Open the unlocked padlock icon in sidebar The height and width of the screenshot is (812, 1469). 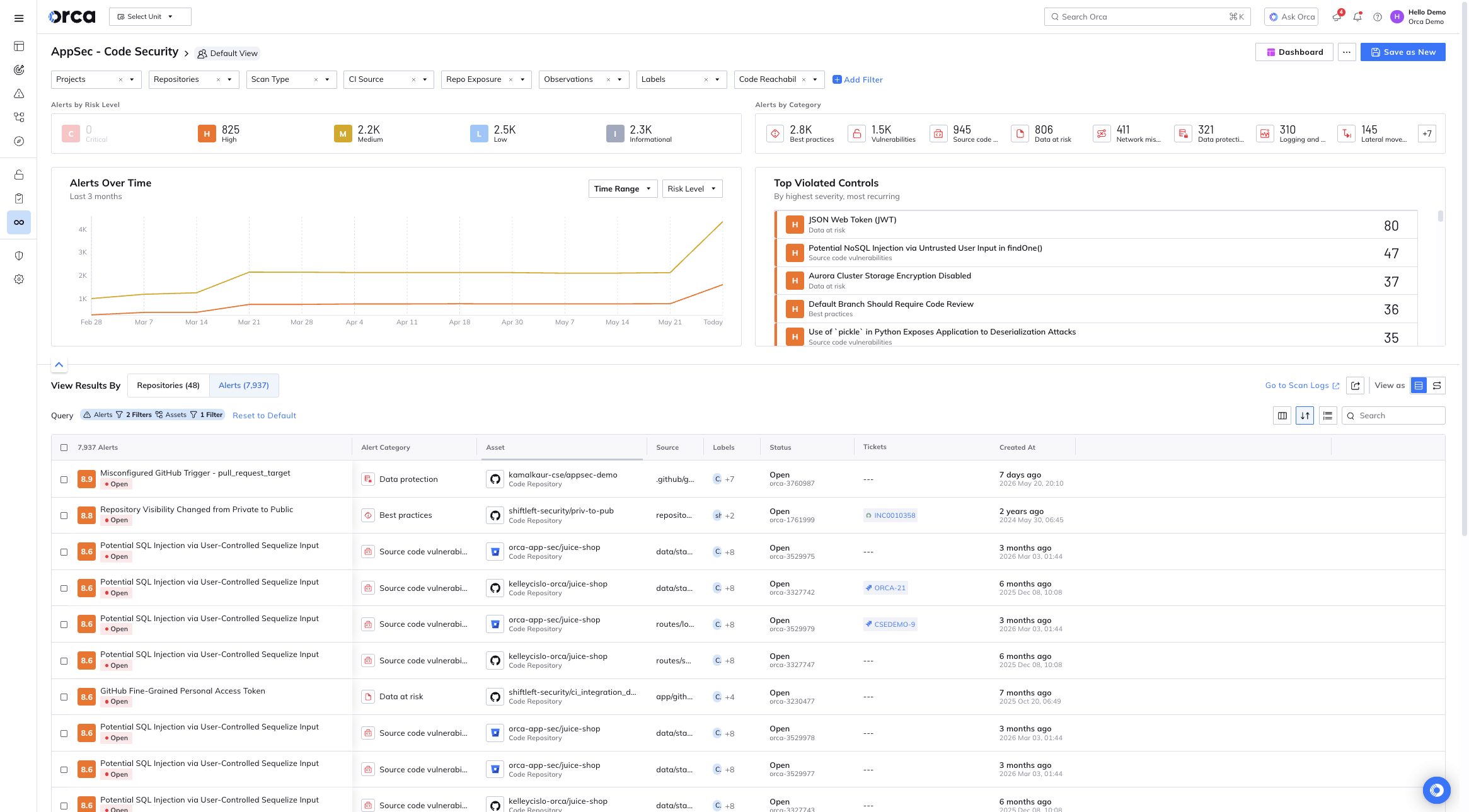pos(19,174)
